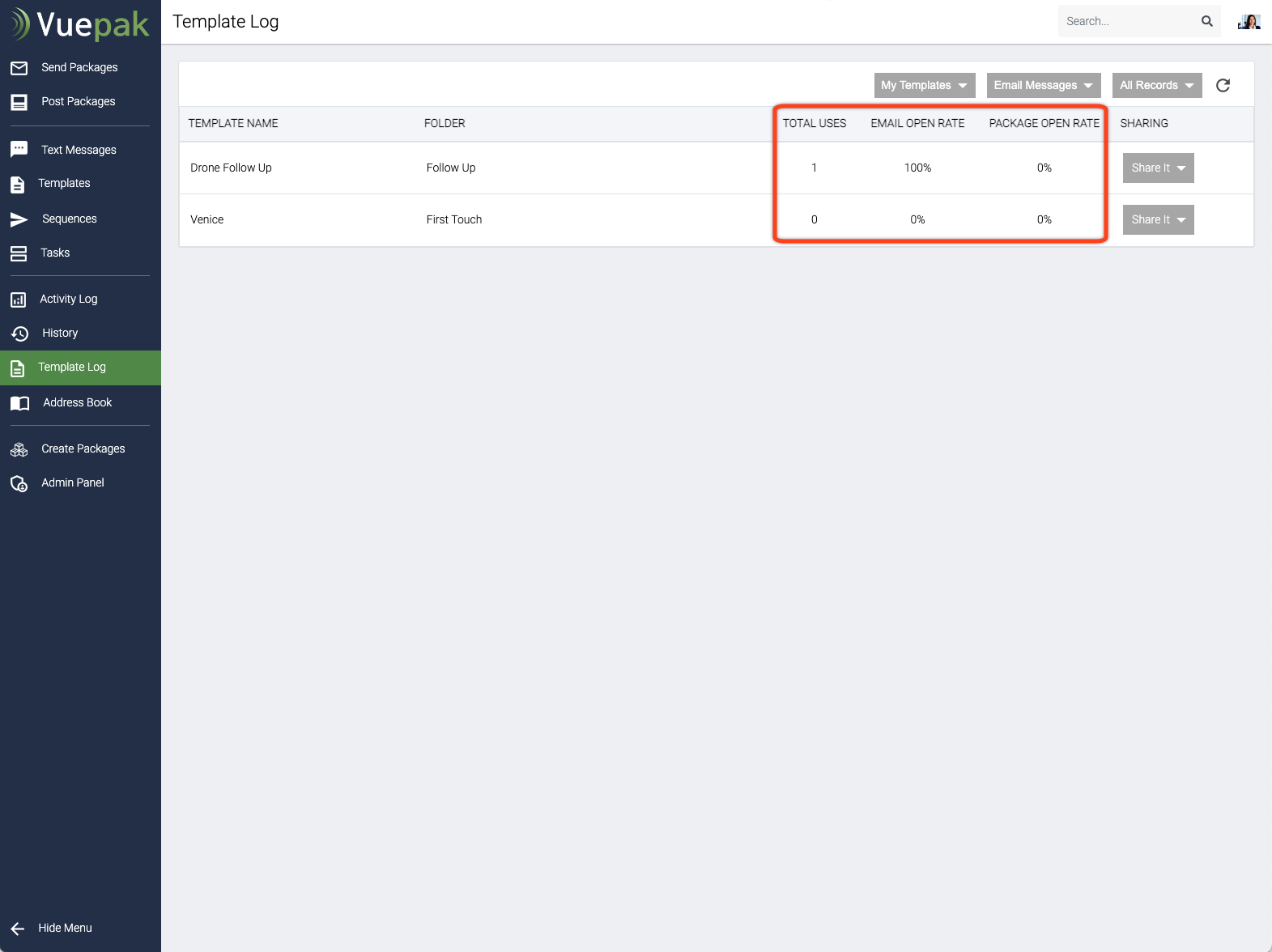
Task: Open the Tasks page link
Action: click(55, 253)
